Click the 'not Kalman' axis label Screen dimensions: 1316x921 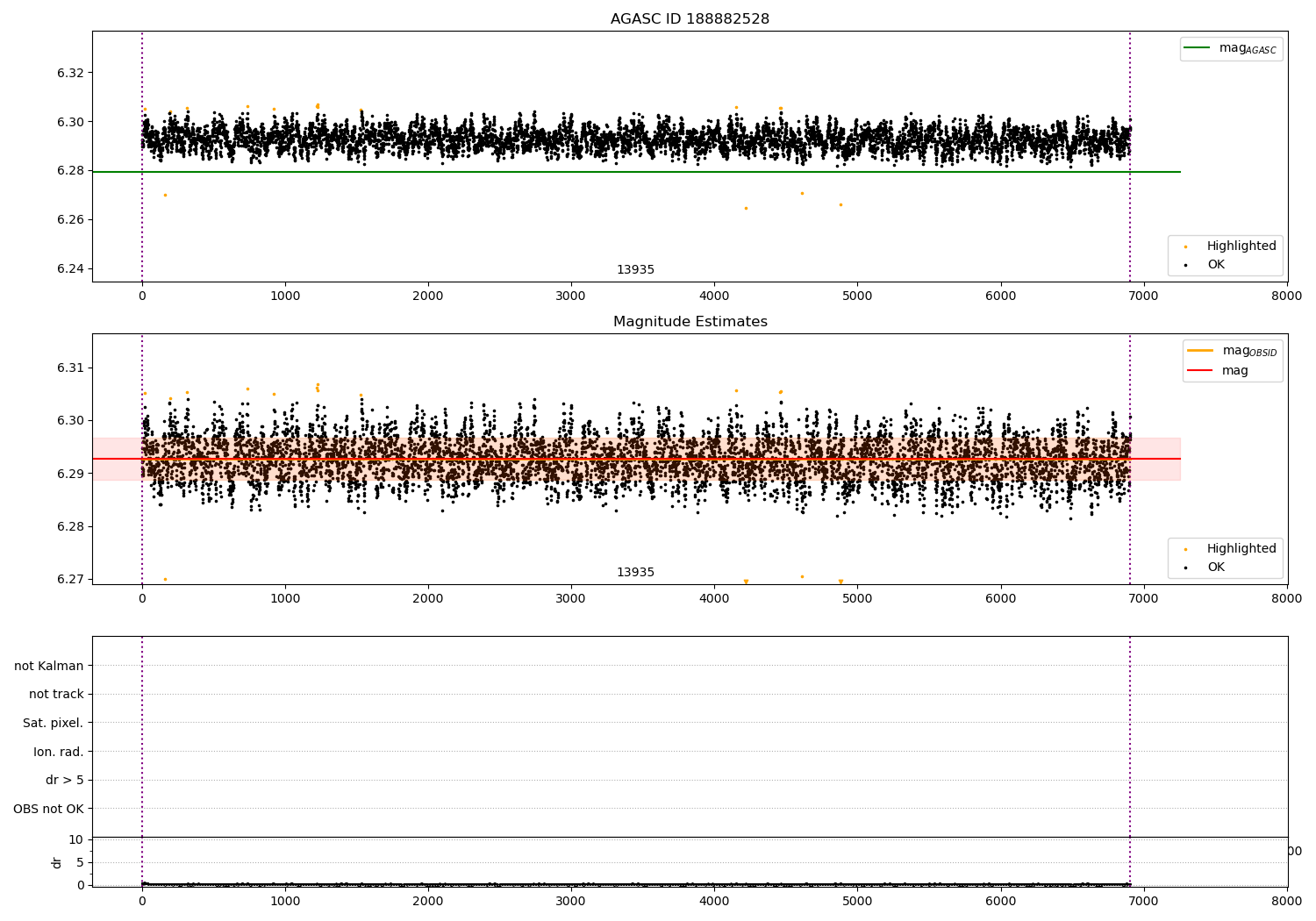tap(49, 666)
